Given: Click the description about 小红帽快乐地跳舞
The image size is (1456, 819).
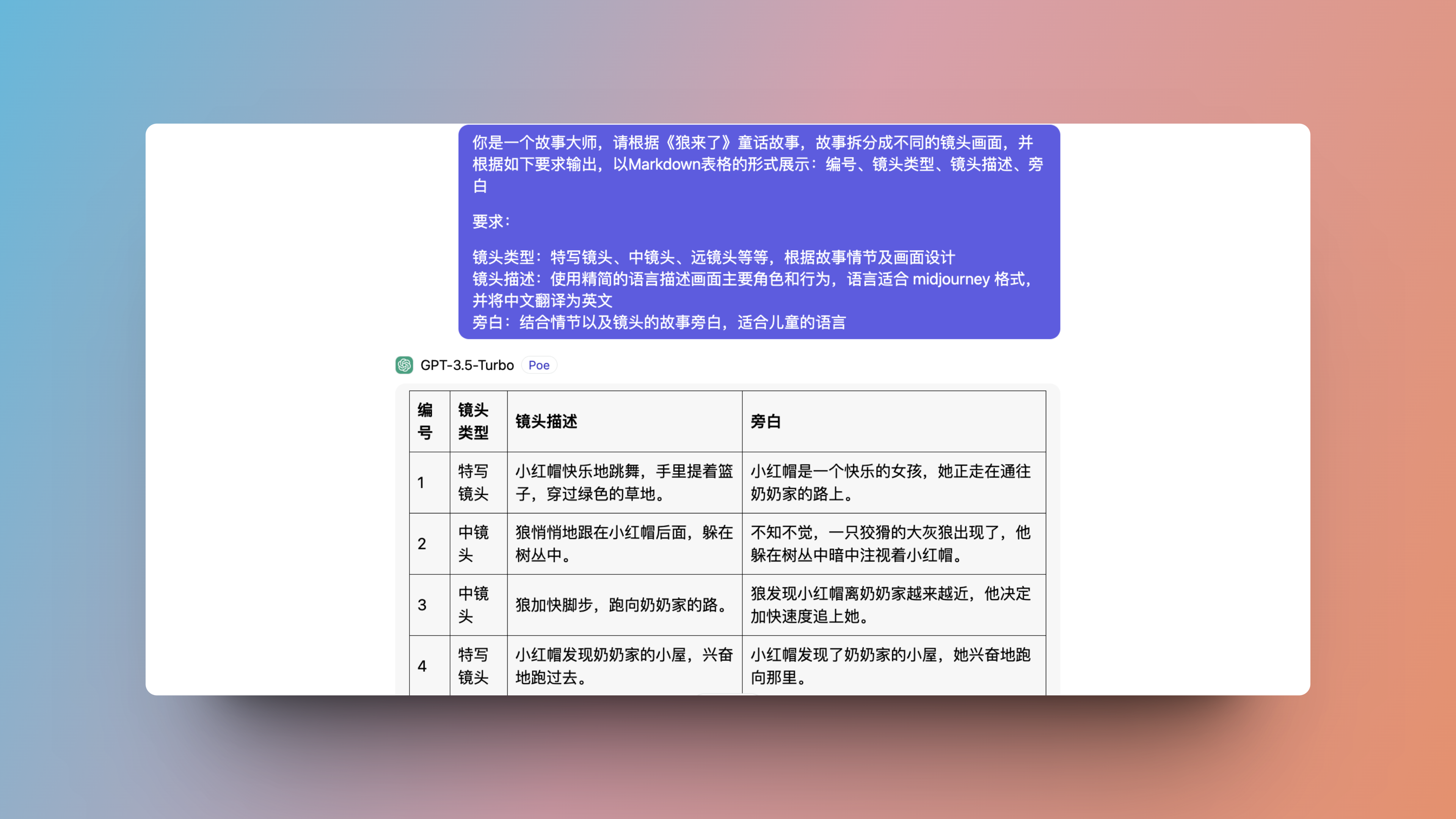Looking at the screenshot, I should (x=622, y=482).
